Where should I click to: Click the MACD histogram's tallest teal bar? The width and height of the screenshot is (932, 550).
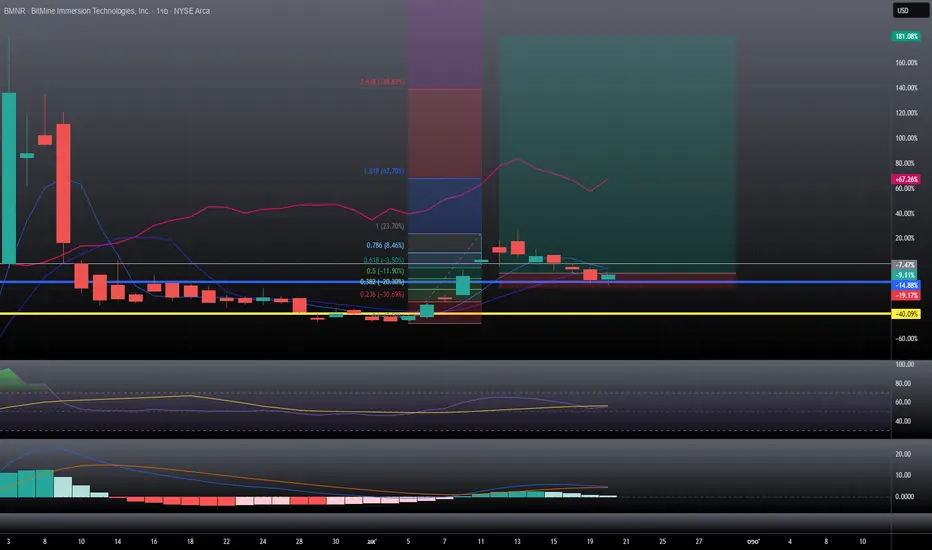45,483
